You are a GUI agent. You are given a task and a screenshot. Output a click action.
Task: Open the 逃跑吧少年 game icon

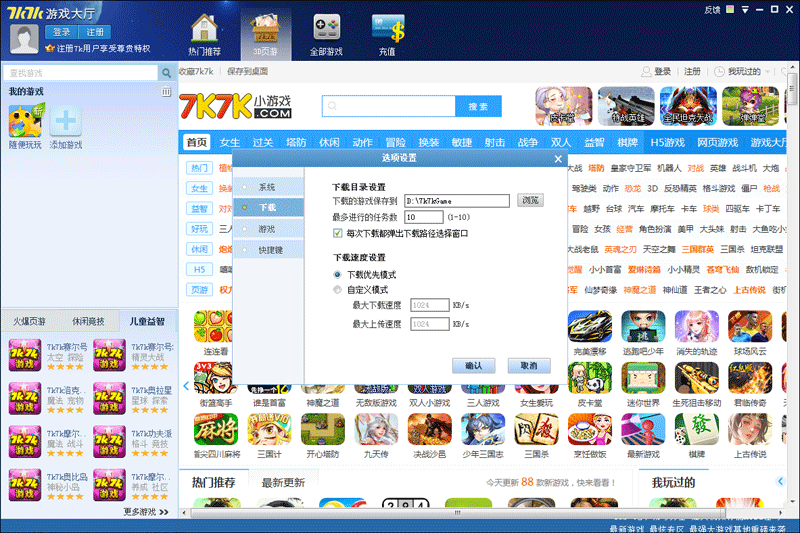643,326
